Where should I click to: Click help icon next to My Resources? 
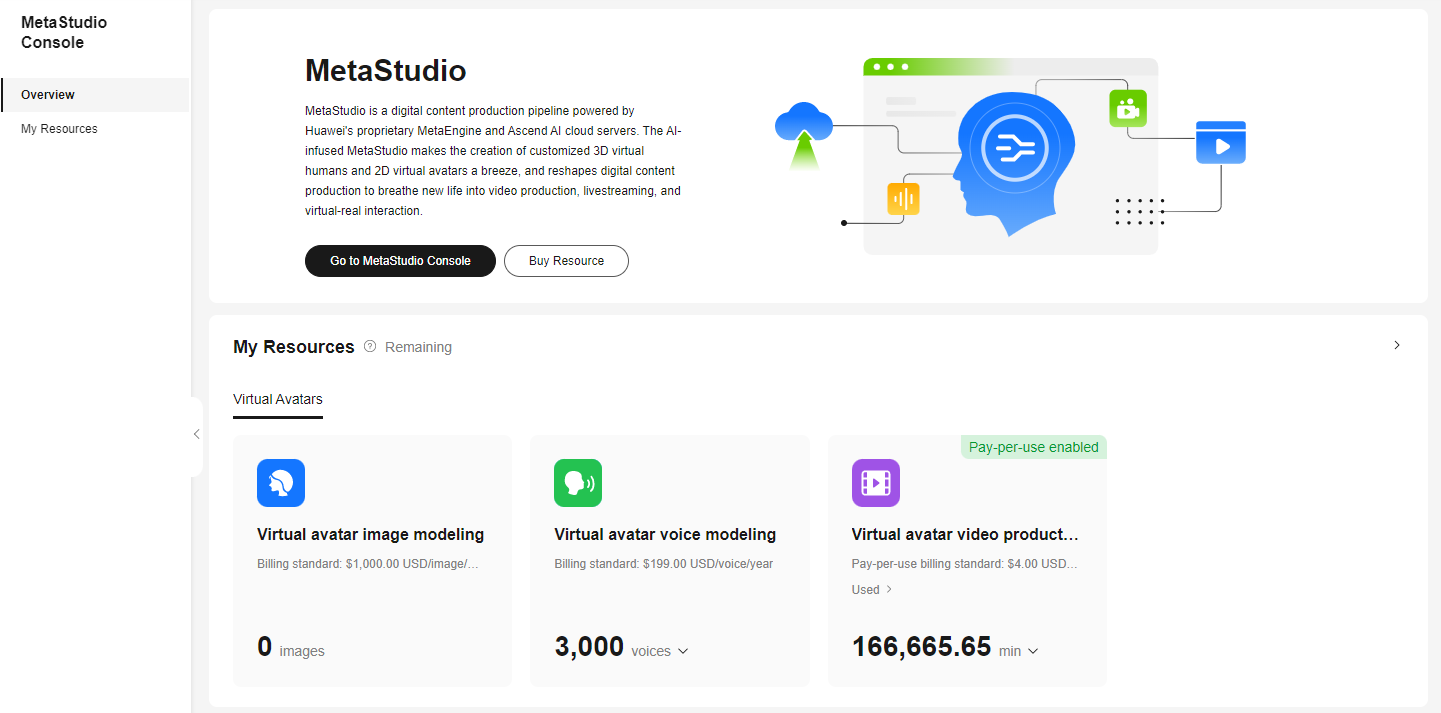[370, 347]
